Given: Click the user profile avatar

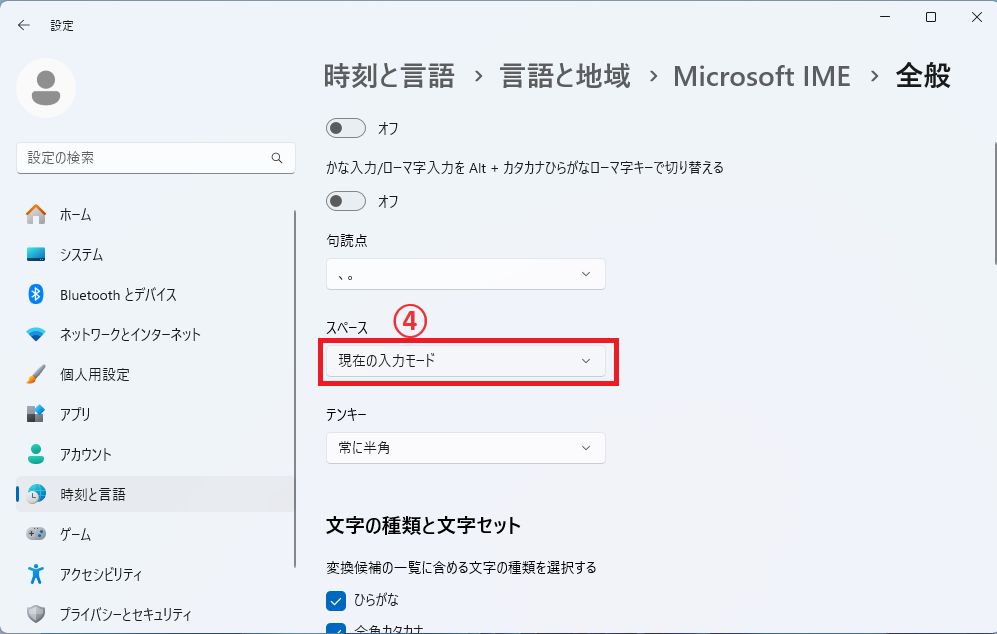Looking at the screenshot, I should (46, 88).
